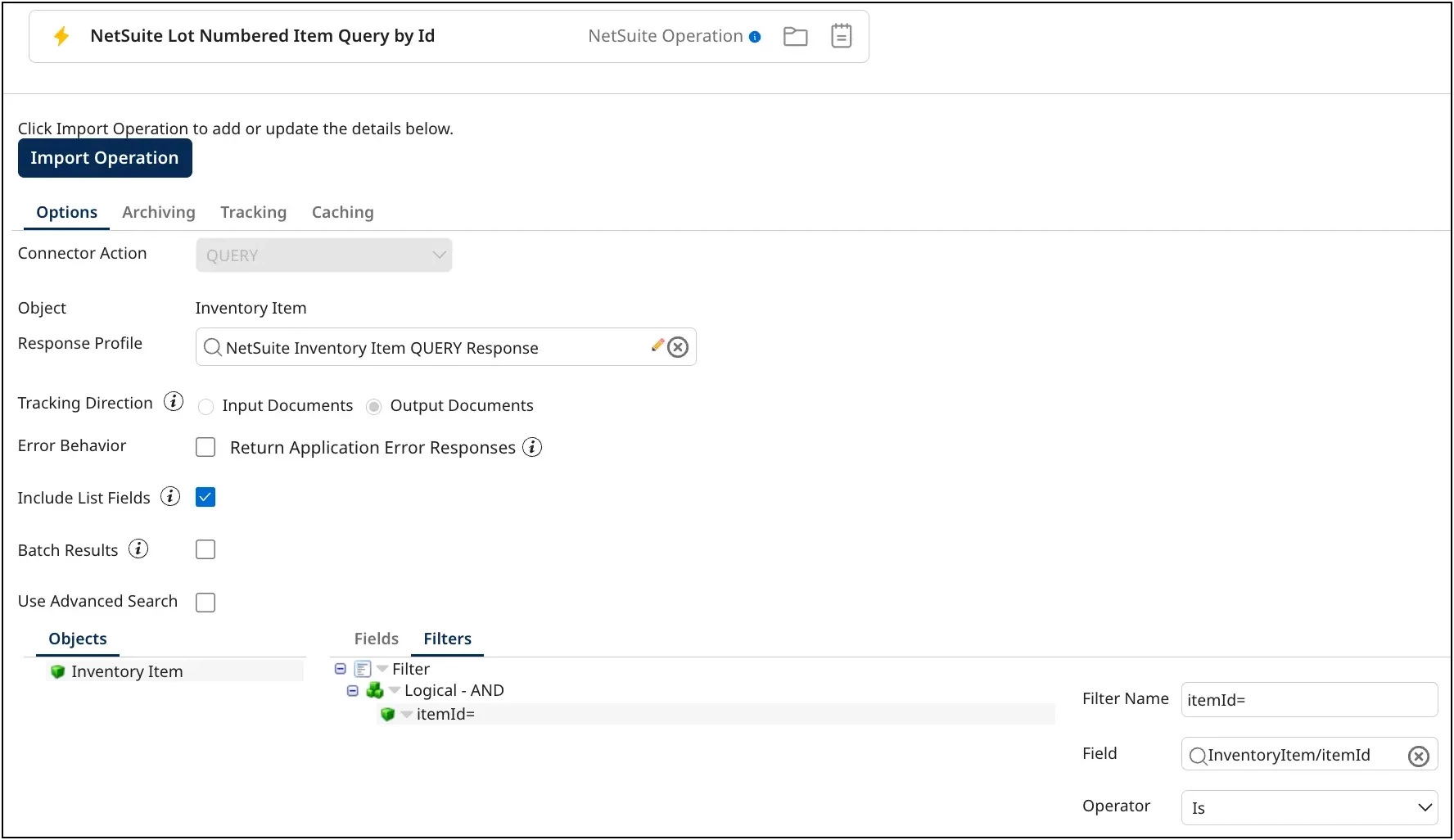Click the notes icon in the header
This screenshot has height=840, width=1454.
841,36
